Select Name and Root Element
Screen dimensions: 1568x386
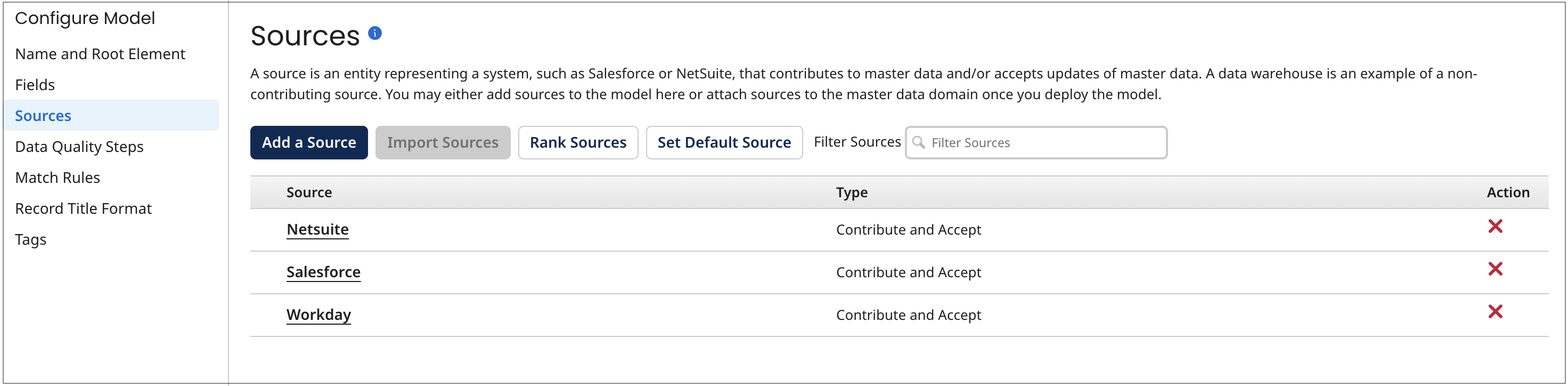tap(101, 53)
